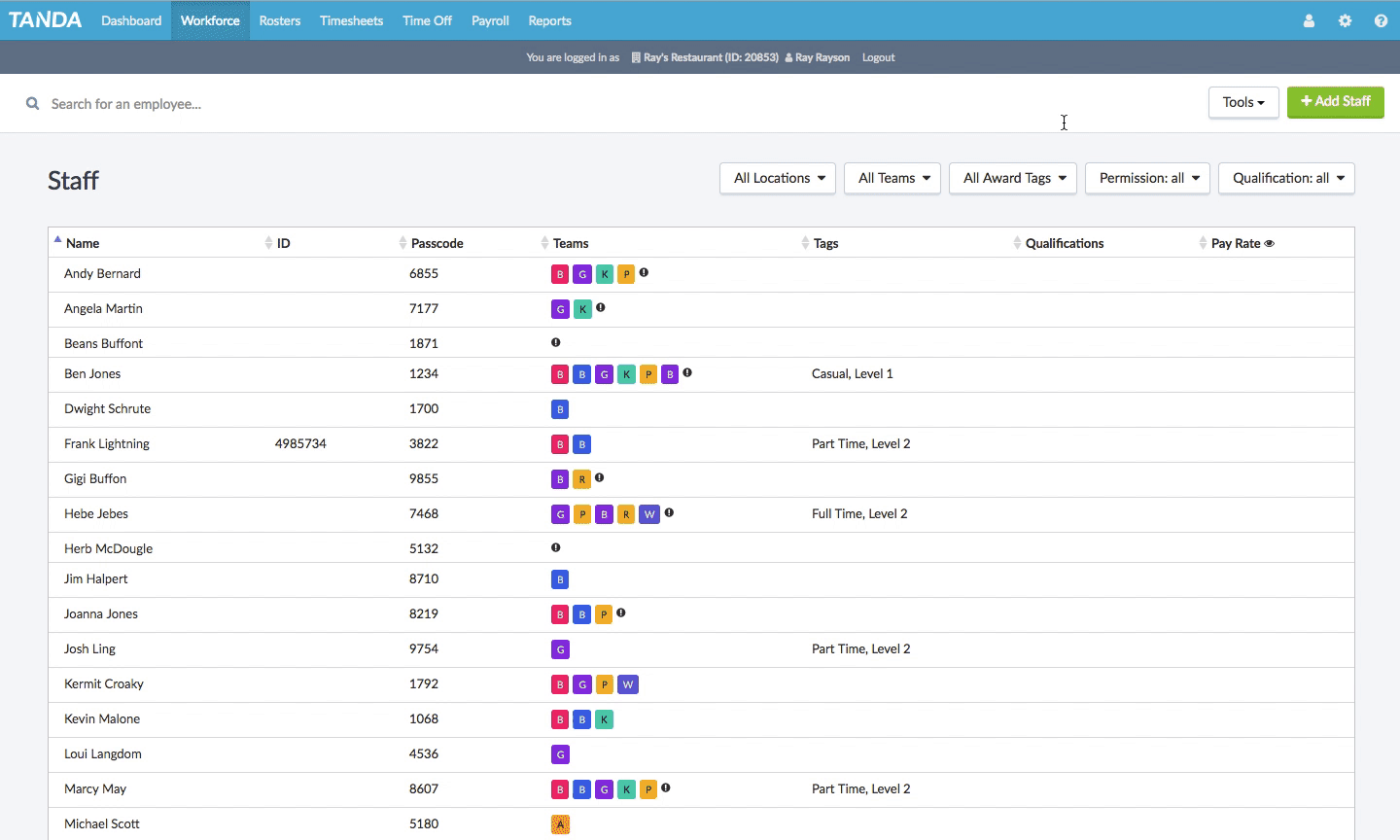Go to the Rosters tab
Viewport: 1400px width, 840px height.
pyautogui.click(x=279, y=20)
